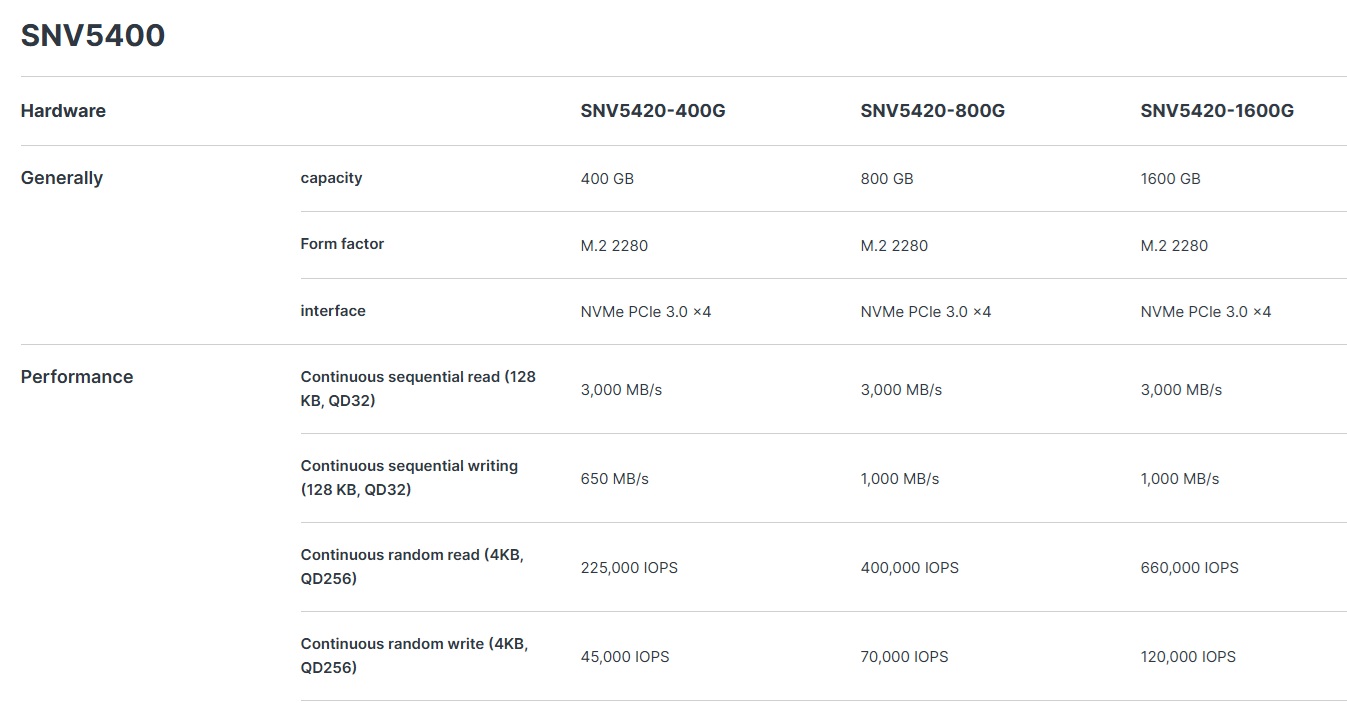Click the Hardware section label
1347x704 pixels.
[63, 111]
